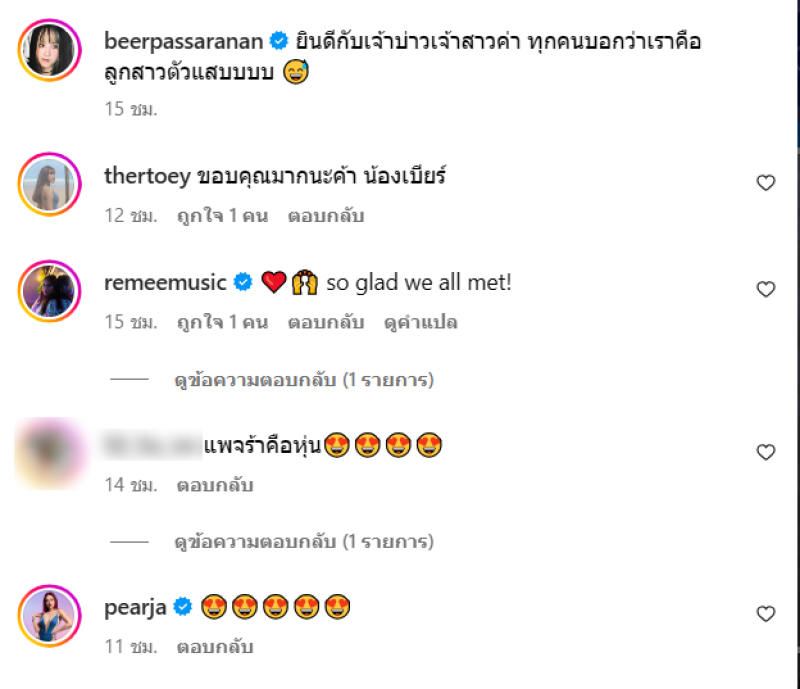Reply to remeemusic's comment (ตอบกลับ)
Screen dimensions: 800x689
pyautogui.click(x=326, y=322)
